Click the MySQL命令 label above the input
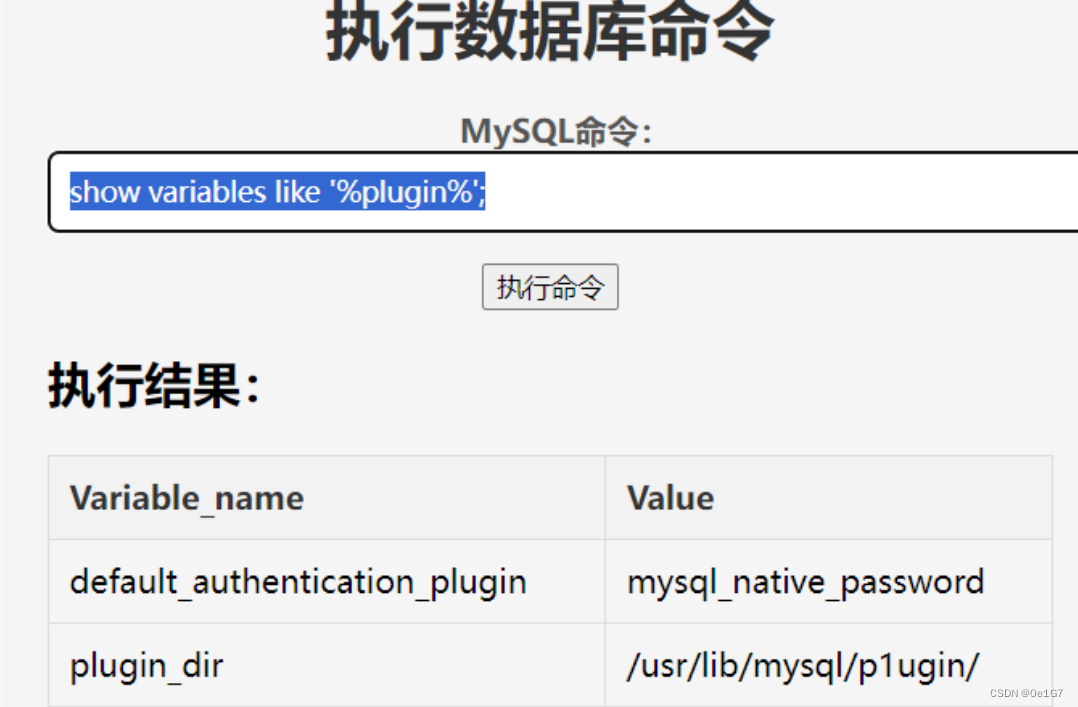The height and width of the screenshot is (707, 1078). pyautogui.click(x=554, y=131)
